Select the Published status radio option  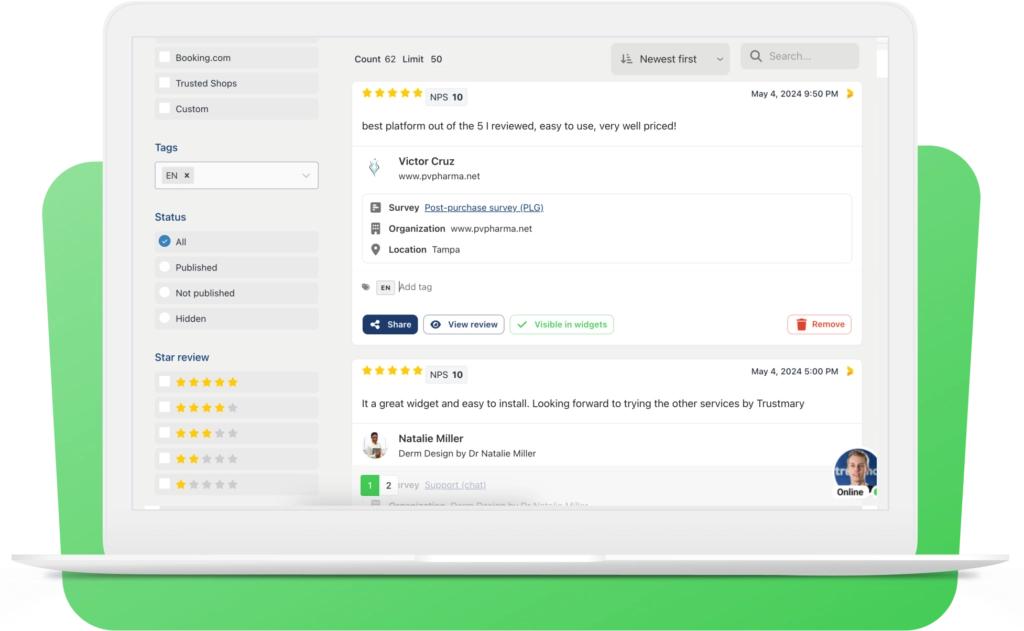tap(165, 267)
